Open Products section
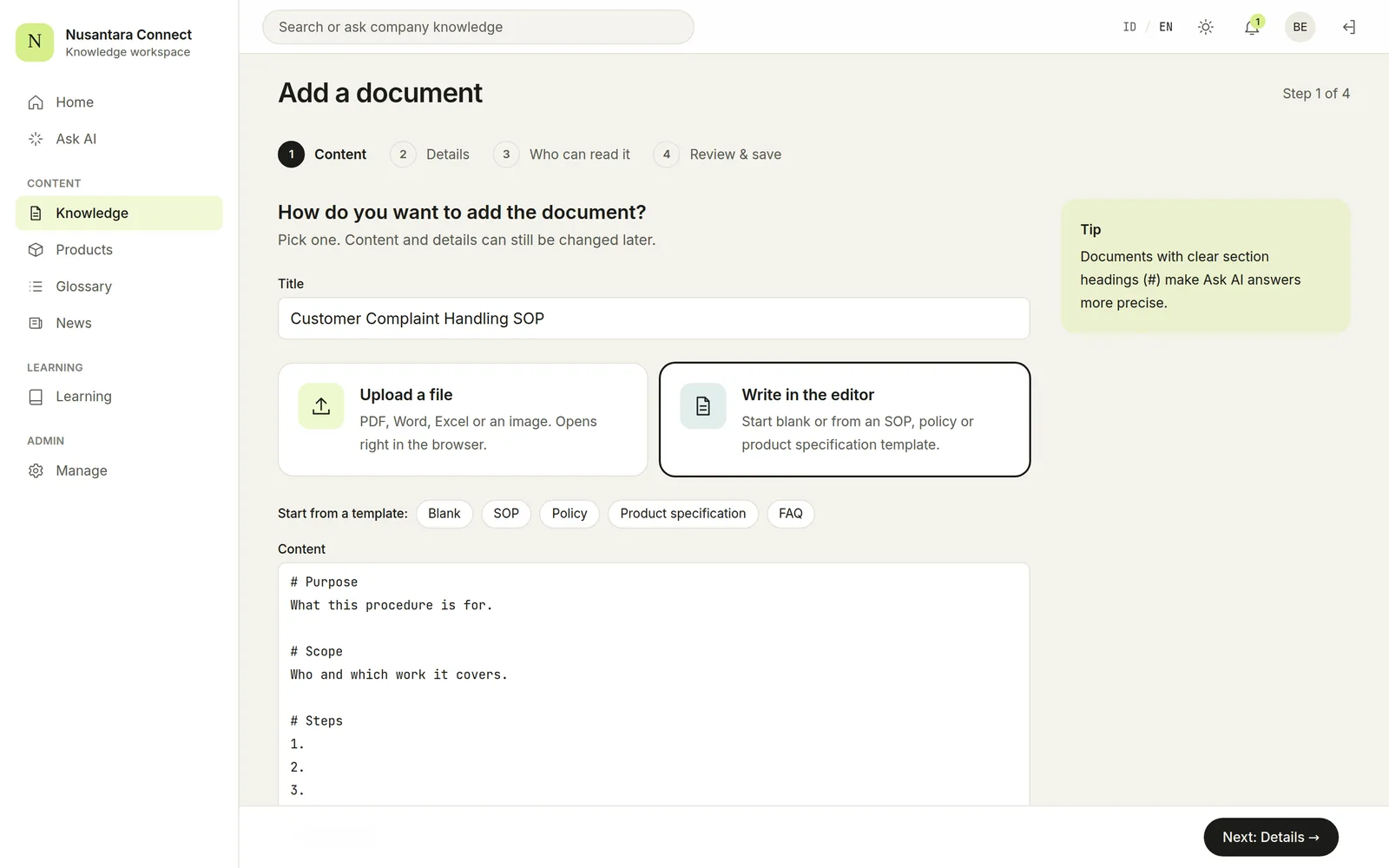This screenshot has height=868, width=1389. [x=119, y=250]
